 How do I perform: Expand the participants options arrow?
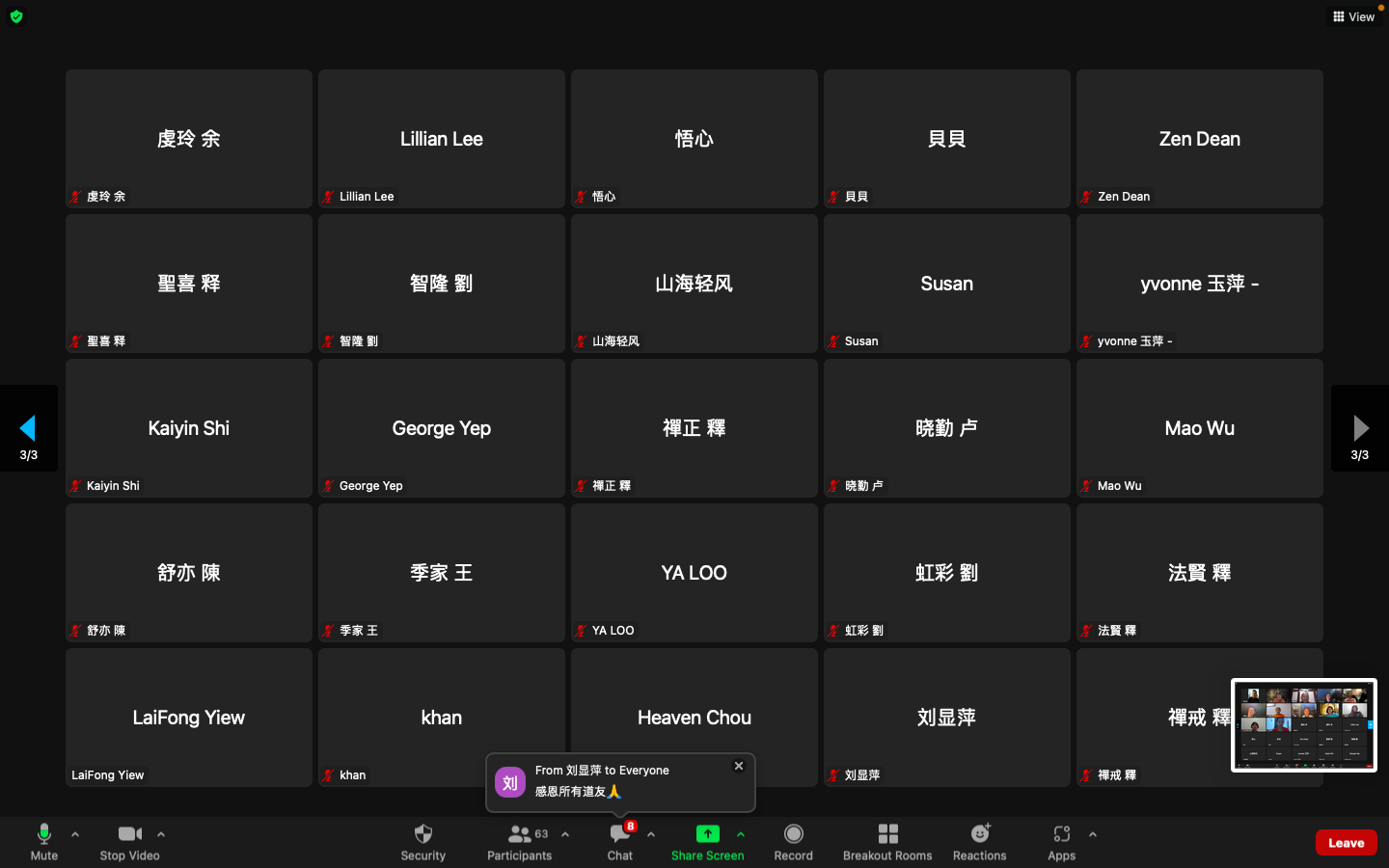[565, 834]
